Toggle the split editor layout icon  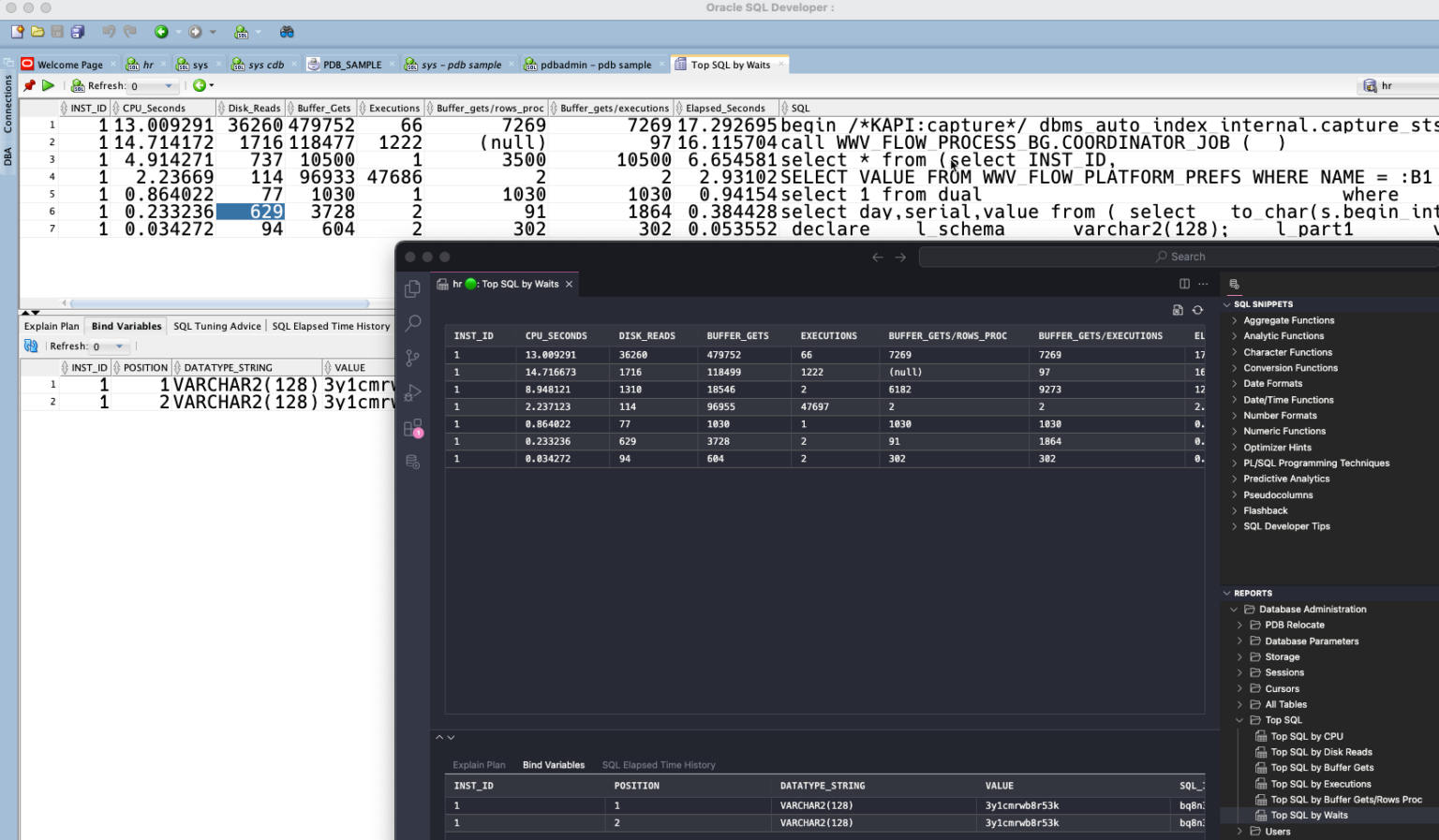tap(1183, 283)
